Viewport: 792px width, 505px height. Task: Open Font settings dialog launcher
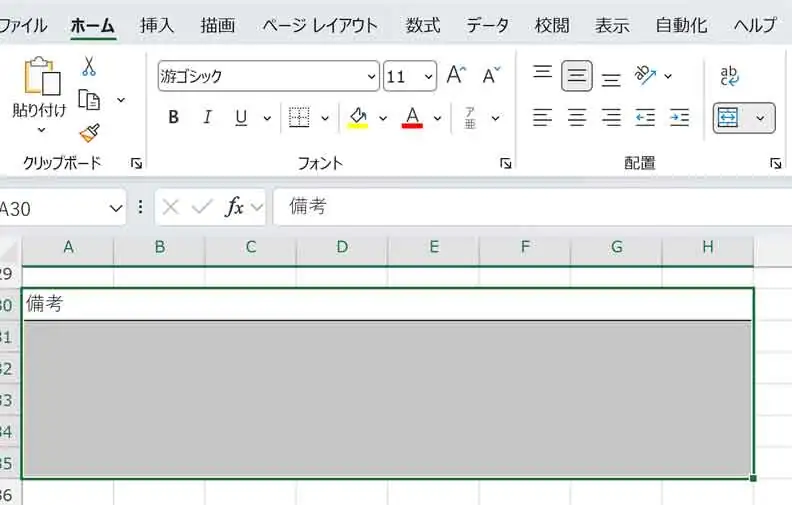click(x=506, y=163)
